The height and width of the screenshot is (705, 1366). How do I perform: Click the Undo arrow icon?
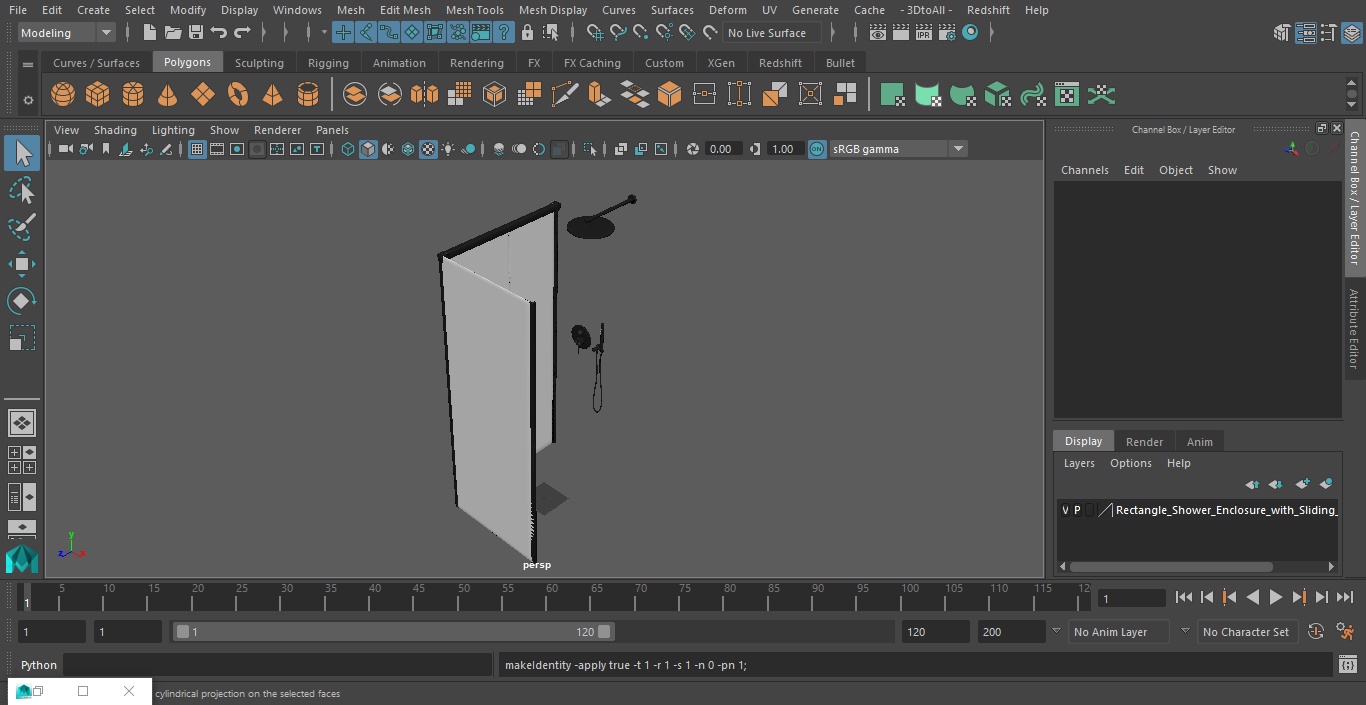click(x=219, y=33)
